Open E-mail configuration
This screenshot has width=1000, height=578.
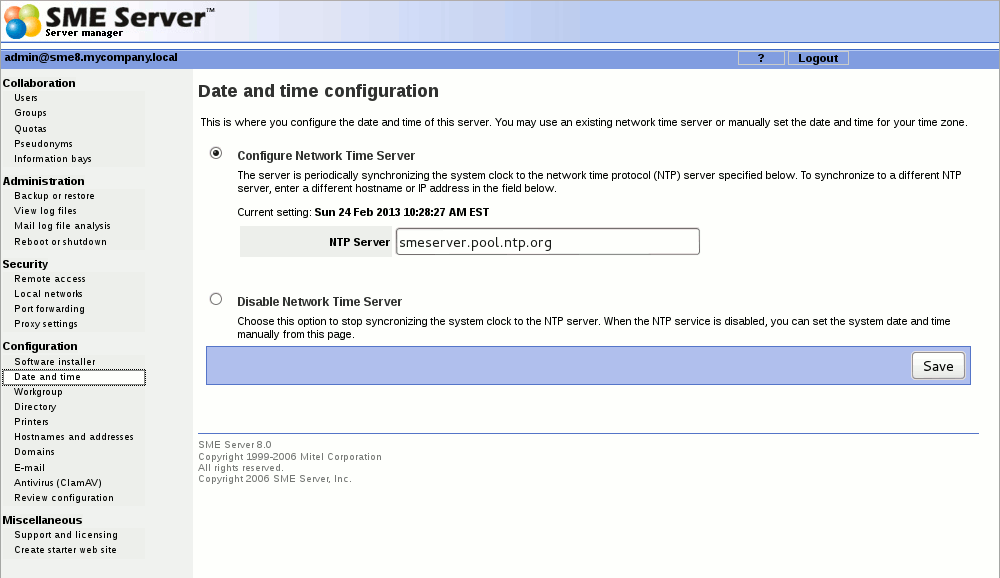tap(29, 468)
